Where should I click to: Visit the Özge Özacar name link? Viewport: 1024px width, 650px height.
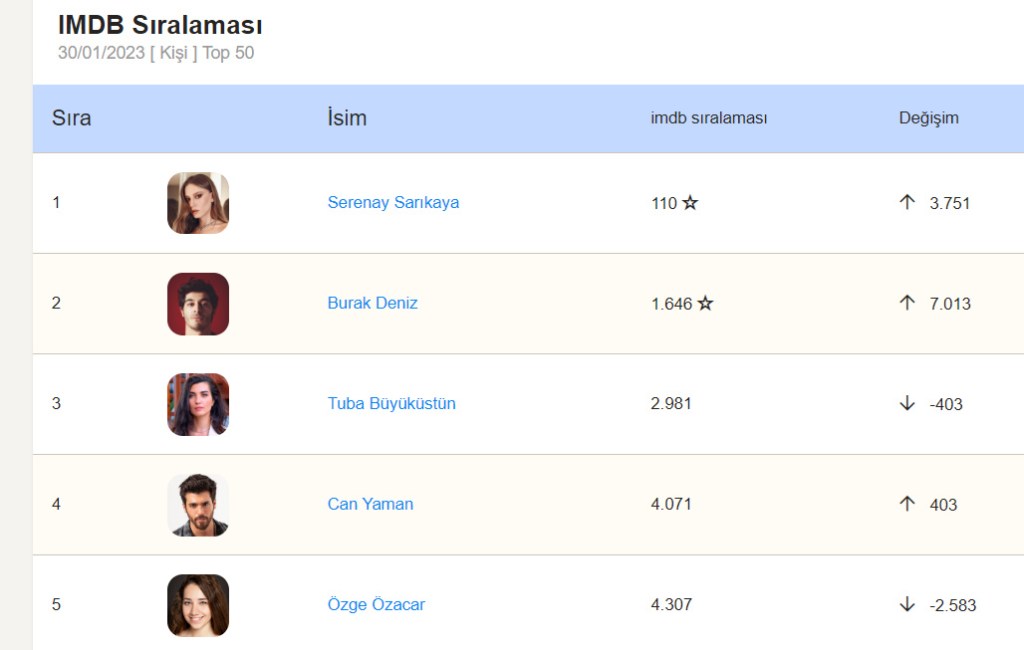click(x=376, y=605)
